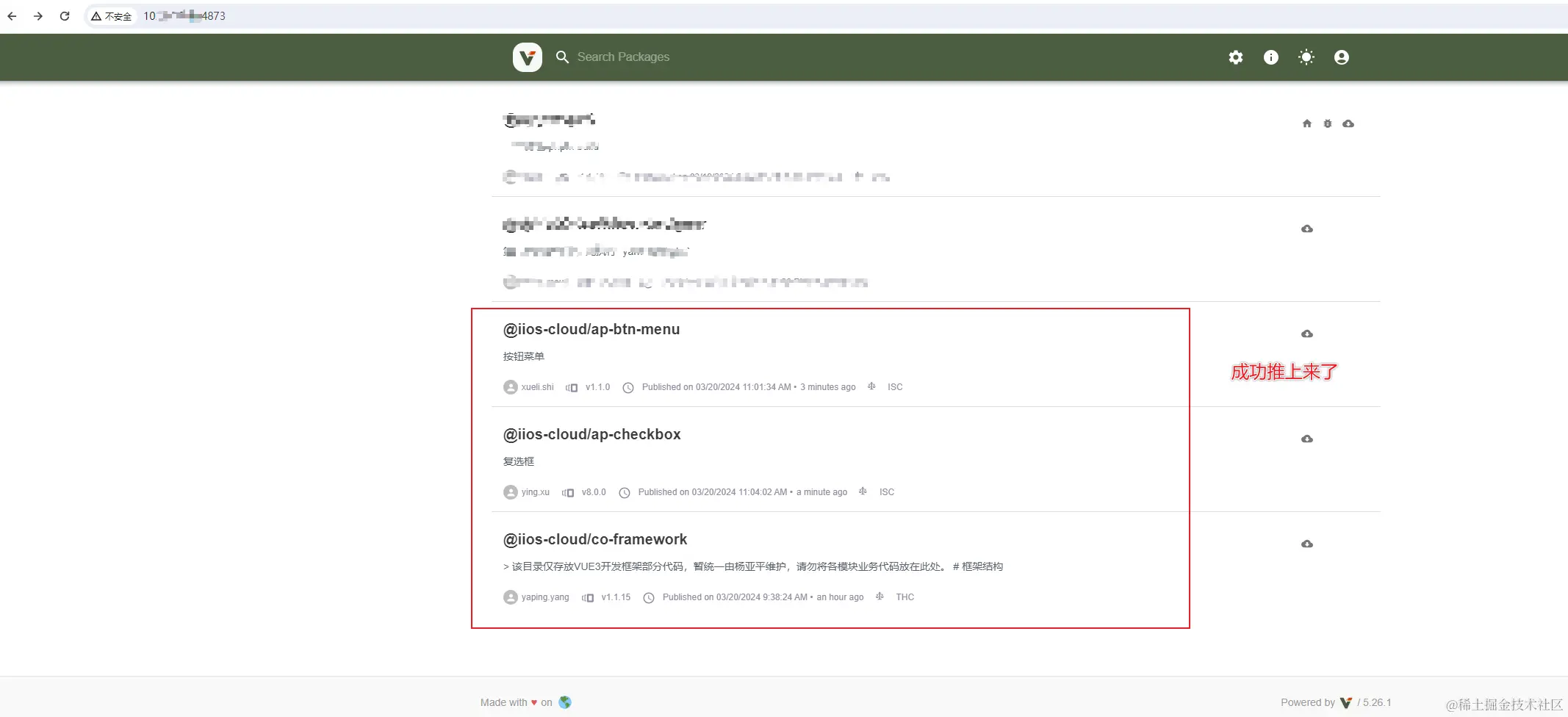Open the @iios-cloud/ap-btn-menu package
This screenshot has height=717, width=1568.
click(x=591, y=330)
